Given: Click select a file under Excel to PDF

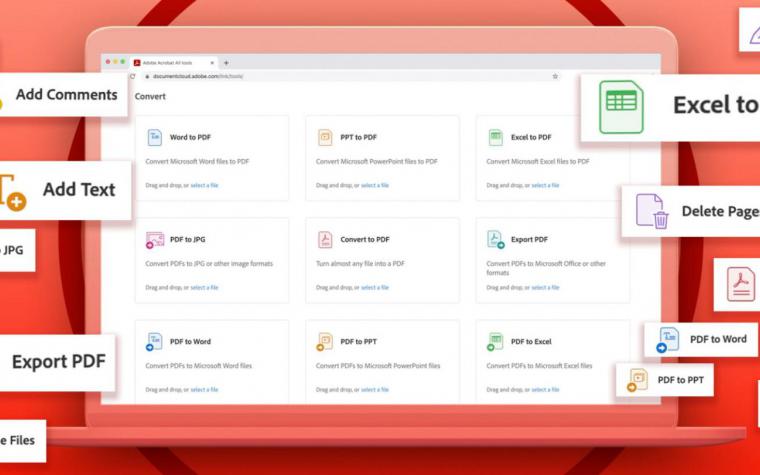Looking at the screenshot, I should [x=545, y=185].
